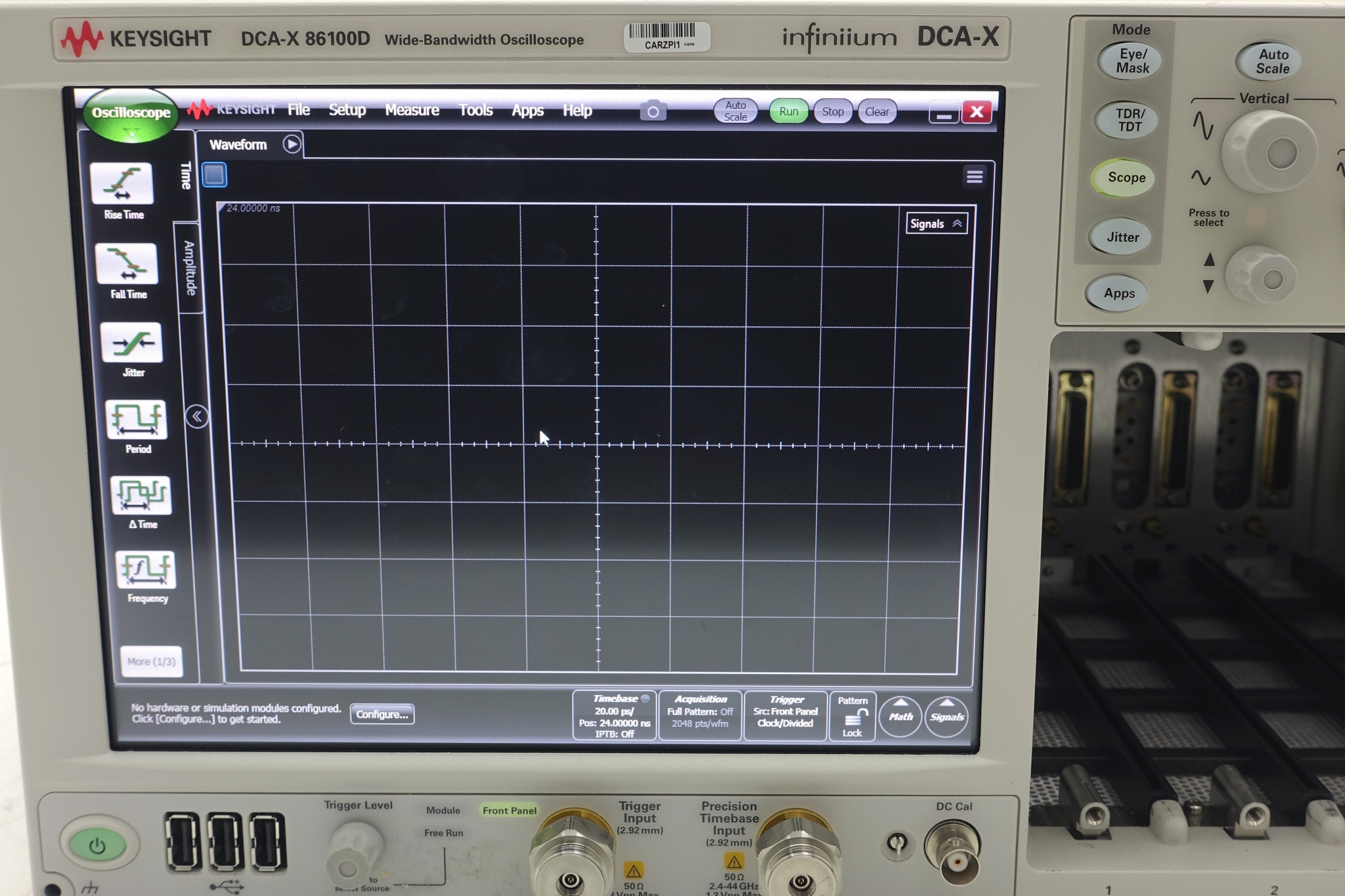The width and height of the screenshot is (1345, 896).
Task: Click the Stop button
Action: click(x=833, y=112)
